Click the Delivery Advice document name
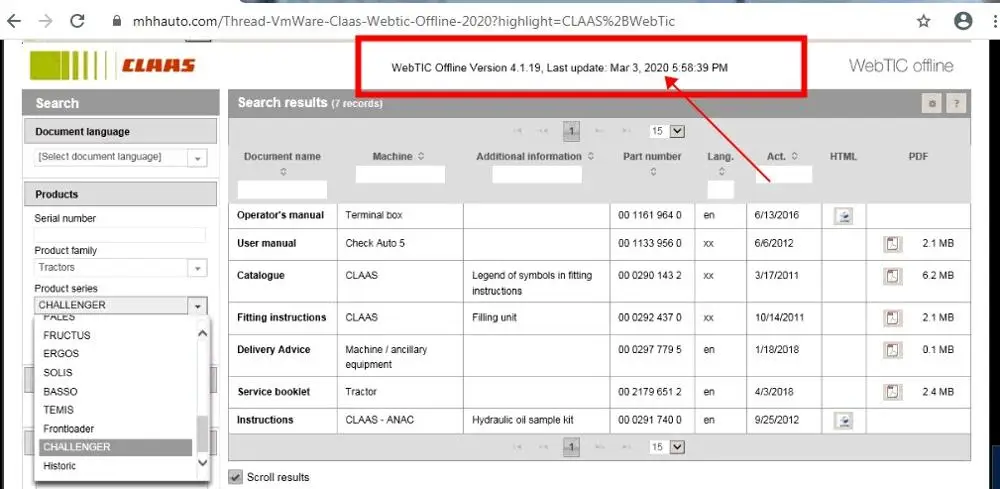Screen dimensions: 1000x489 274,349
